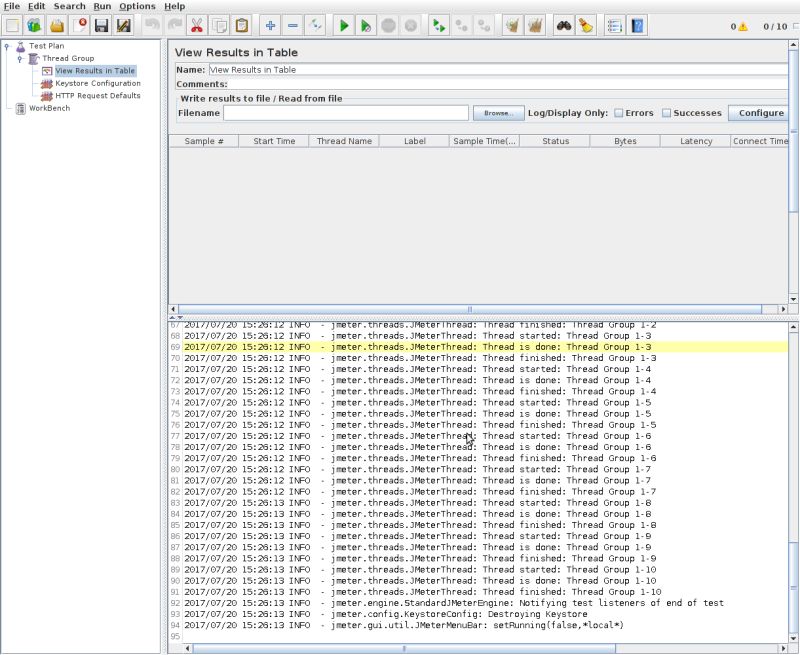Open the File menu
This screenshot has height=655, width=800.
(x=12, y=6)
